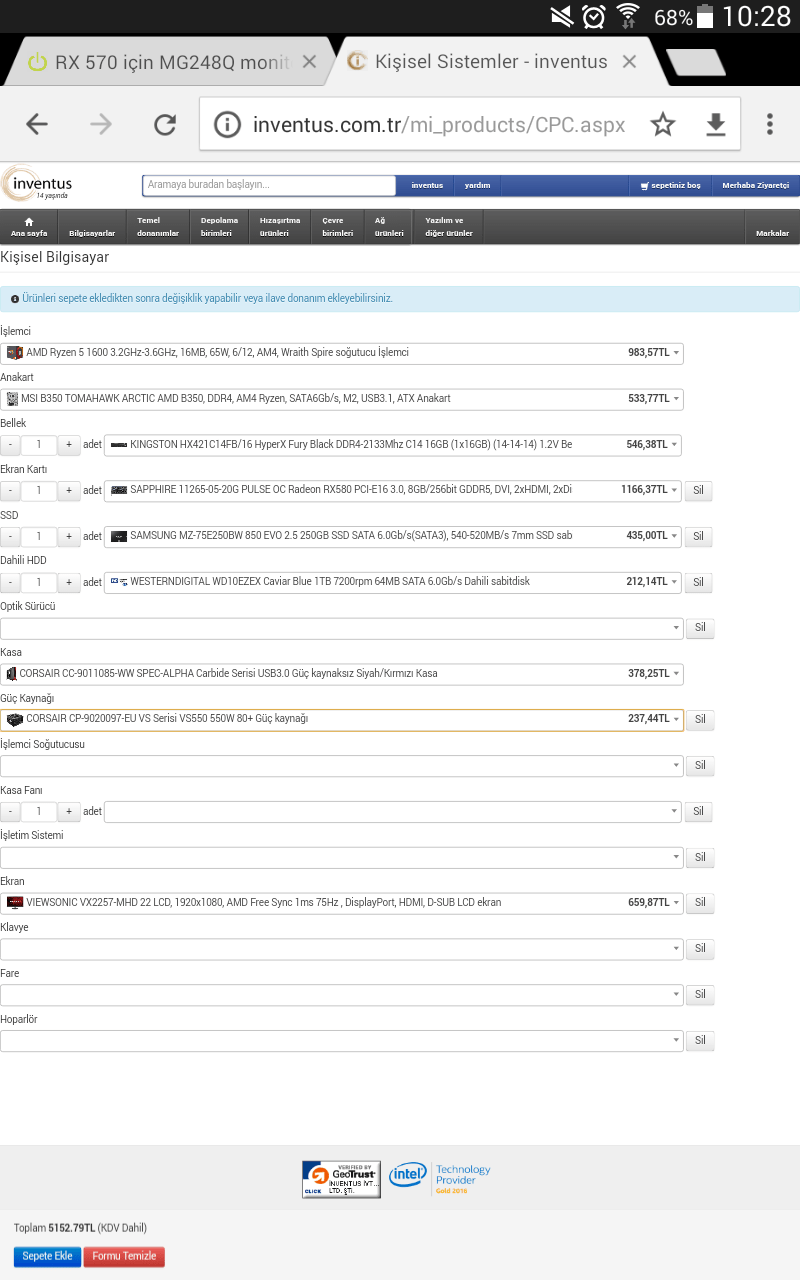Open the Depolama birimleri menu
Image resolution: width=800 pixels, height=1280 pixels.
click(218, 227)
